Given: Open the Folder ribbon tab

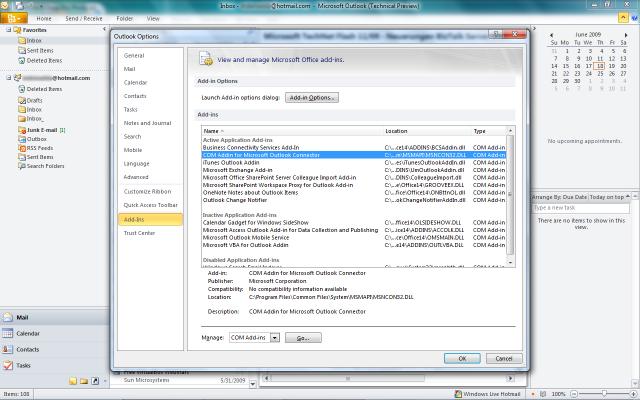Looking at the screenshot, I should click(x=124, y=18).
